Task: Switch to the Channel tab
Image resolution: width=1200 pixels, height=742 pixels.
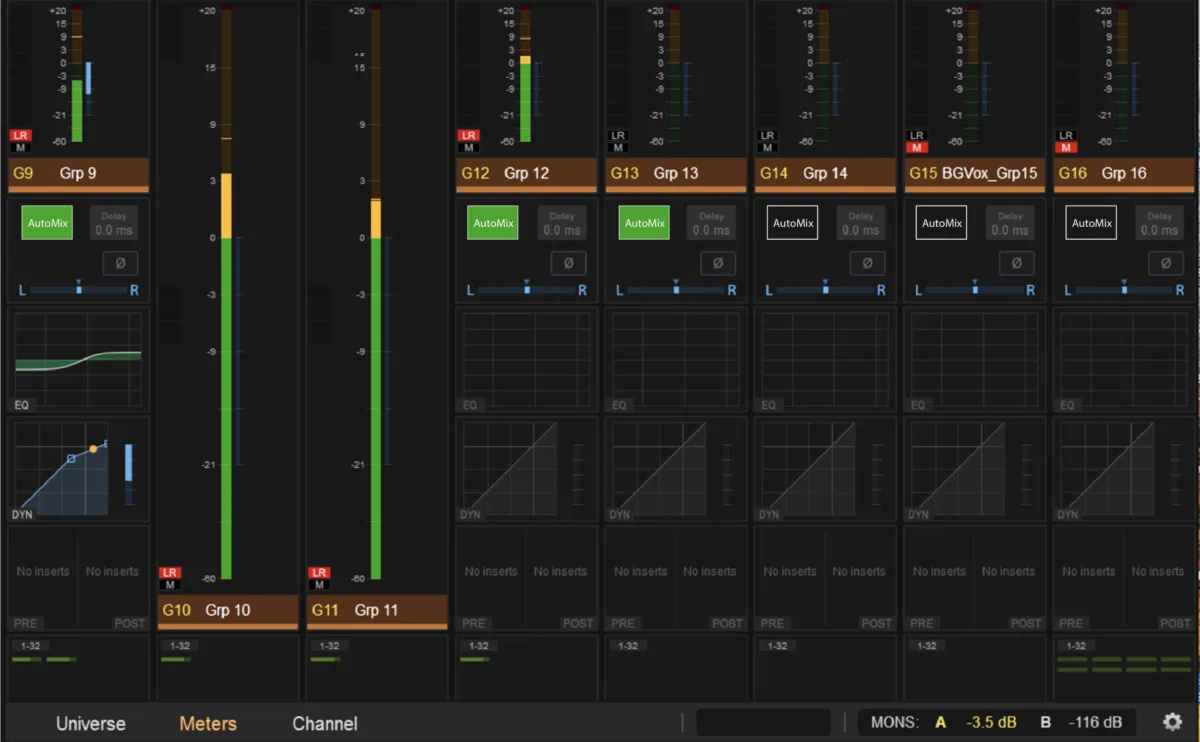Action: point(325,723)
